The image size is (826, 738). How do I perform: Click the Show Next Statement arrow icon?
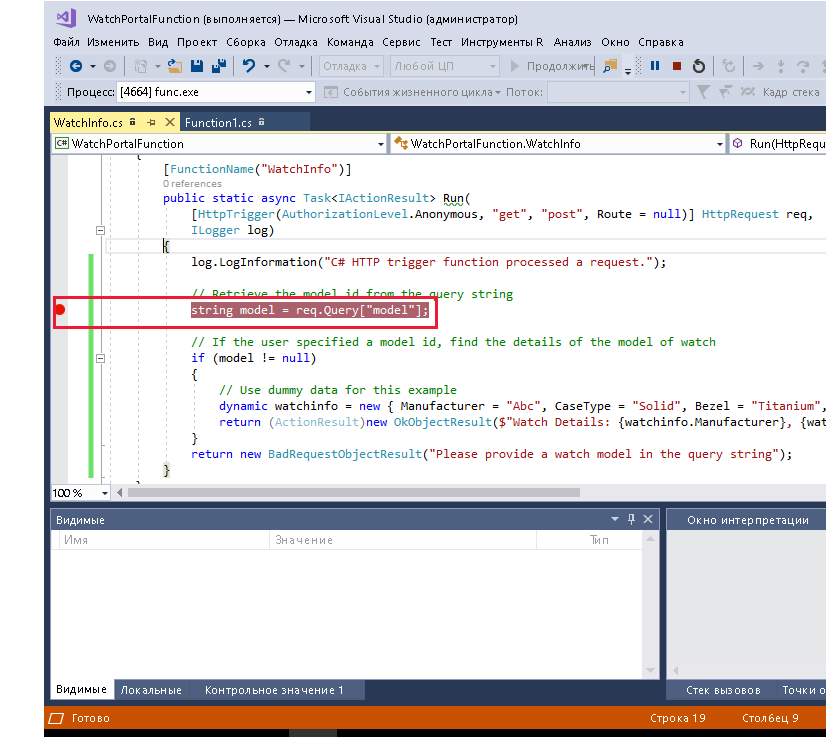[758, 66]
